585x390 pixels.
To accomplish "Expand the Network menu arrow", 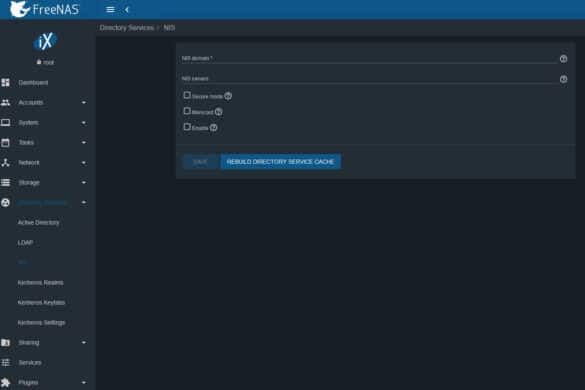I will point(84,163).
